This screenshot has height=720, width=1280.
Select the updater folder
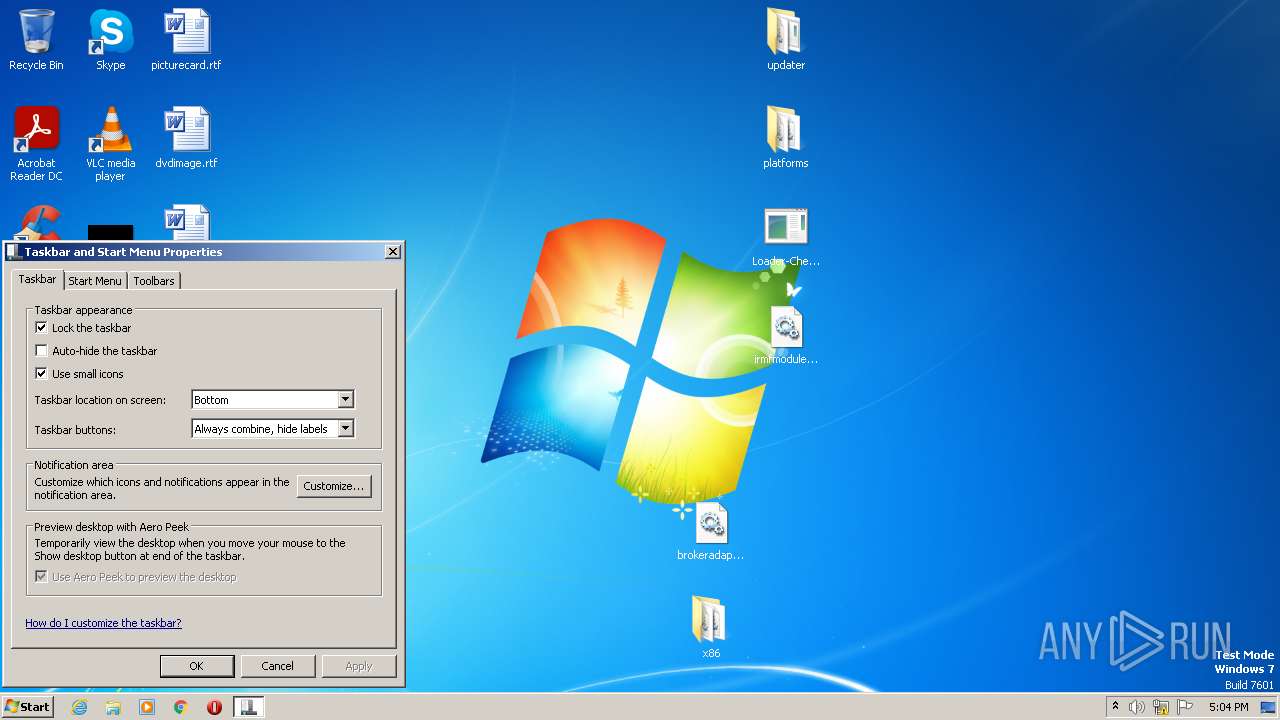tap(786, 40)
